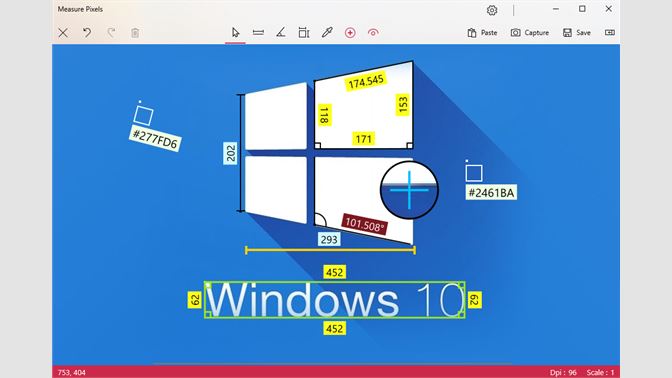Viewport: 672px width, 378px height.
Task: Click the 753, 404 cursor coordinates
Action: coord(72,372)
